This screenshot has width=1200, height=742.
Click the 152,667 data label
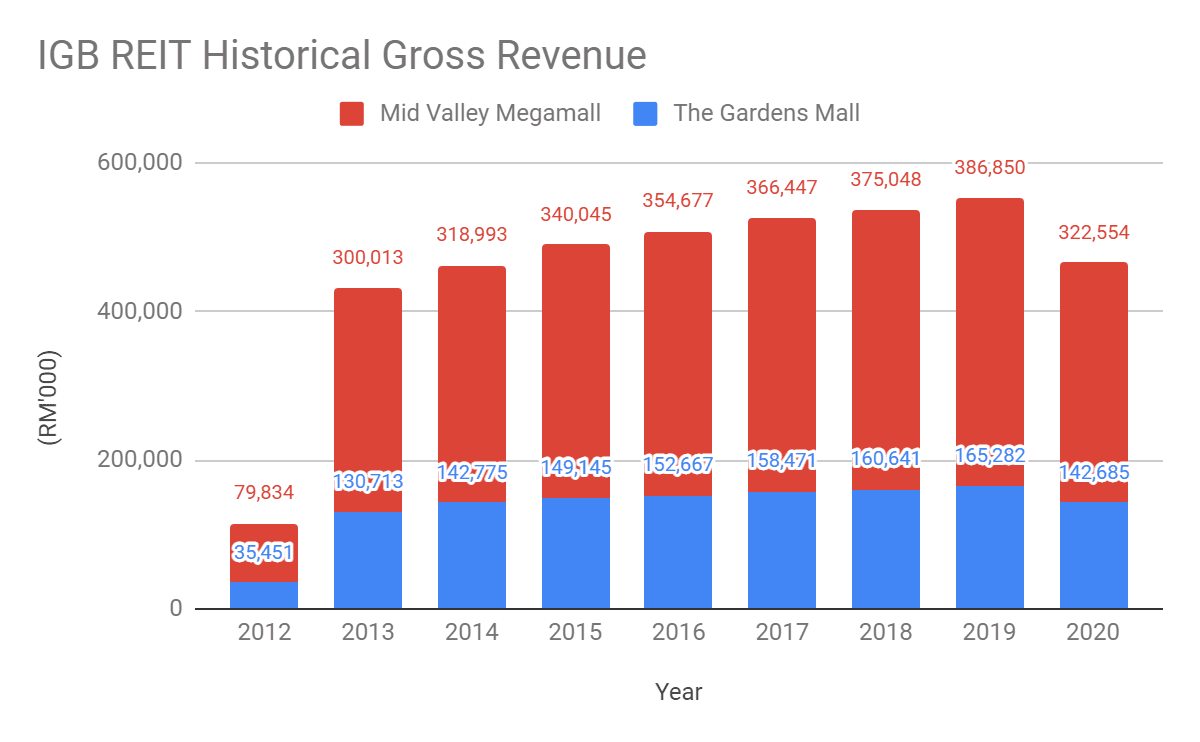click(678, 465)
